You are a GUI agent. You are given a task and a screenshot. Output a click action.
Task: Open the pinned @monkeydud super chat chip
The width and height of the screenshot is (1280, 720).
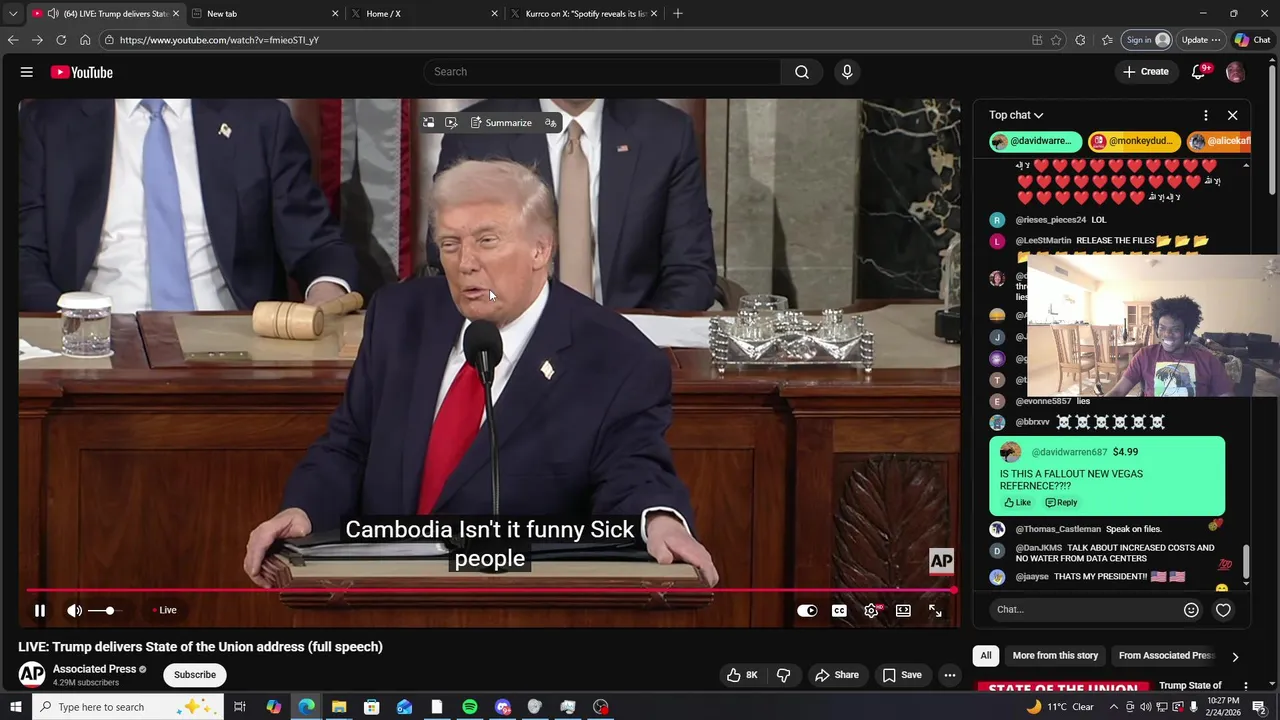1134,141
